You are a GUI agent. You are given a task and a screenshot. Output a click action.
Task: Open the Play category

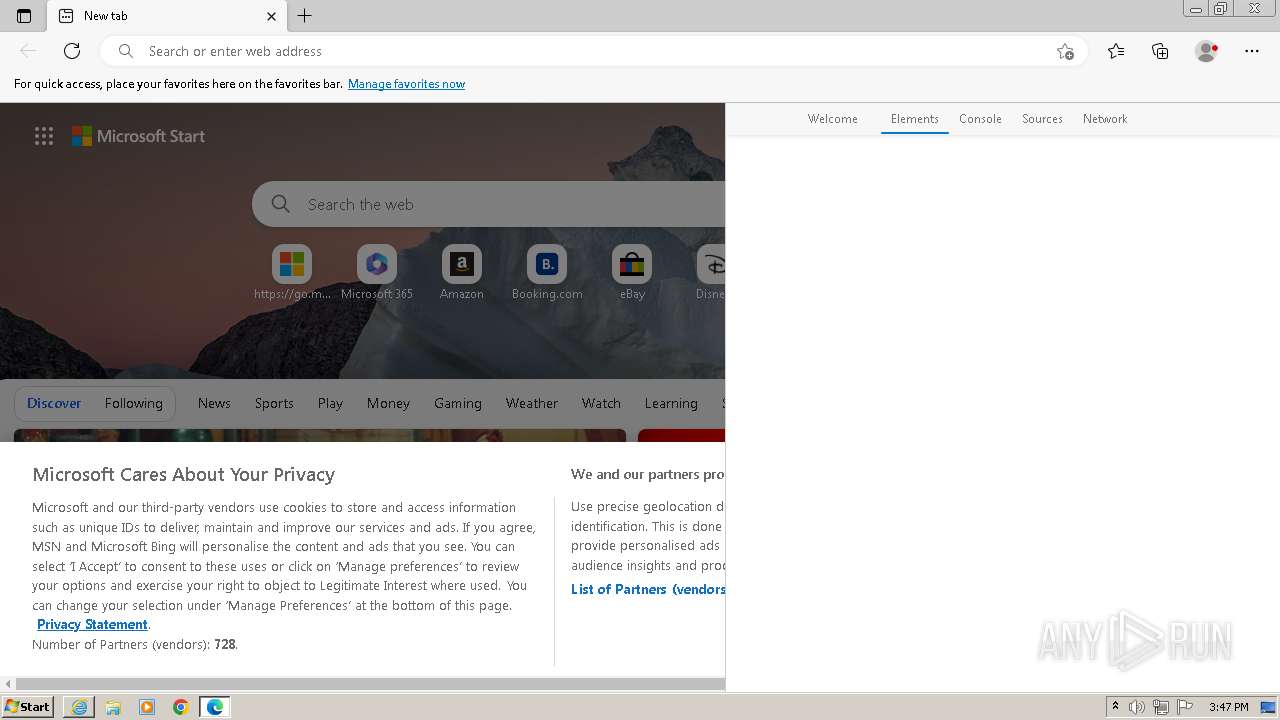tap(330, 403)
